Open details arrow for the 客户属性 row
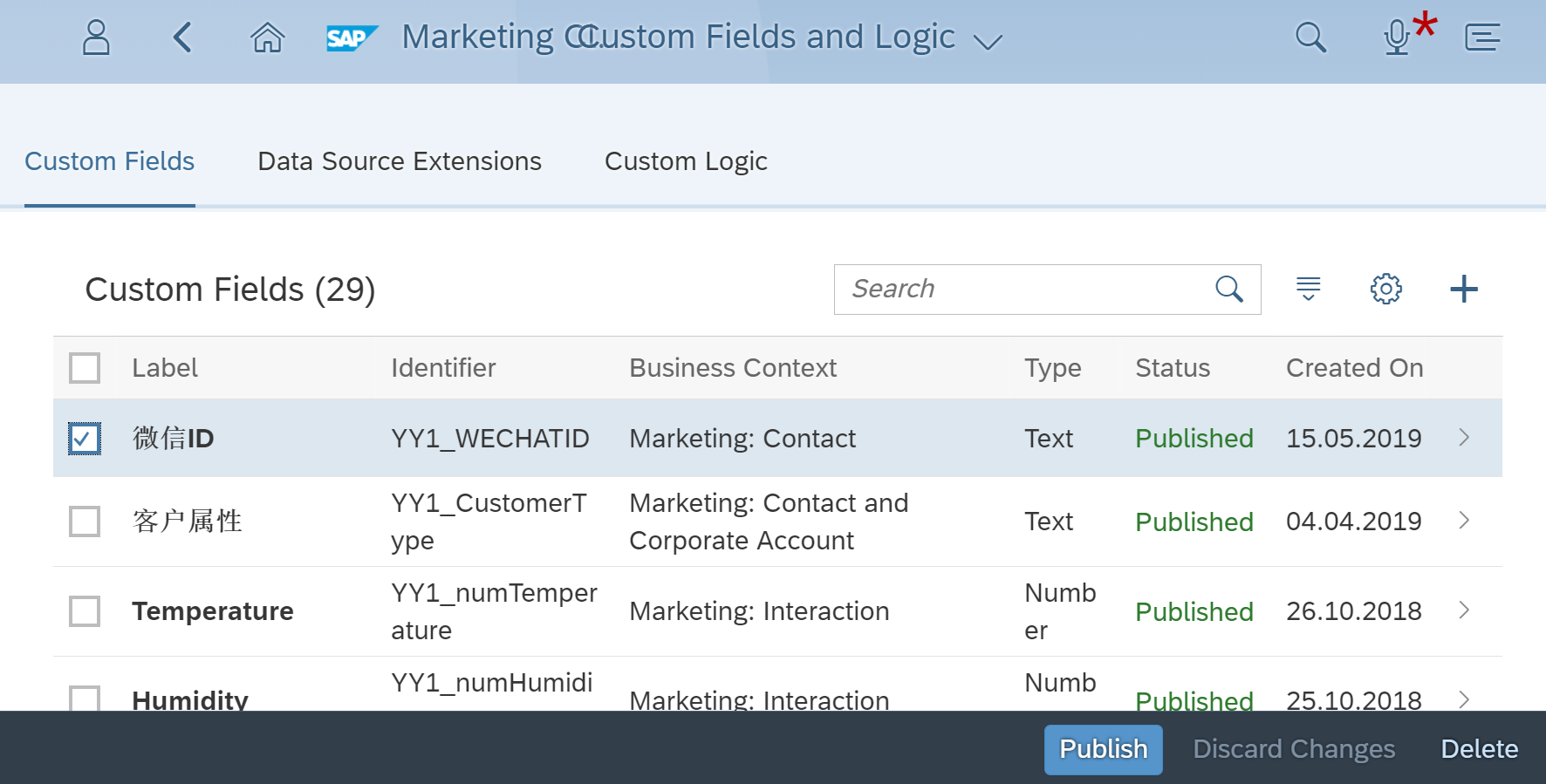The height and width of the screenshot is (784, 1546). [1464, 522]
